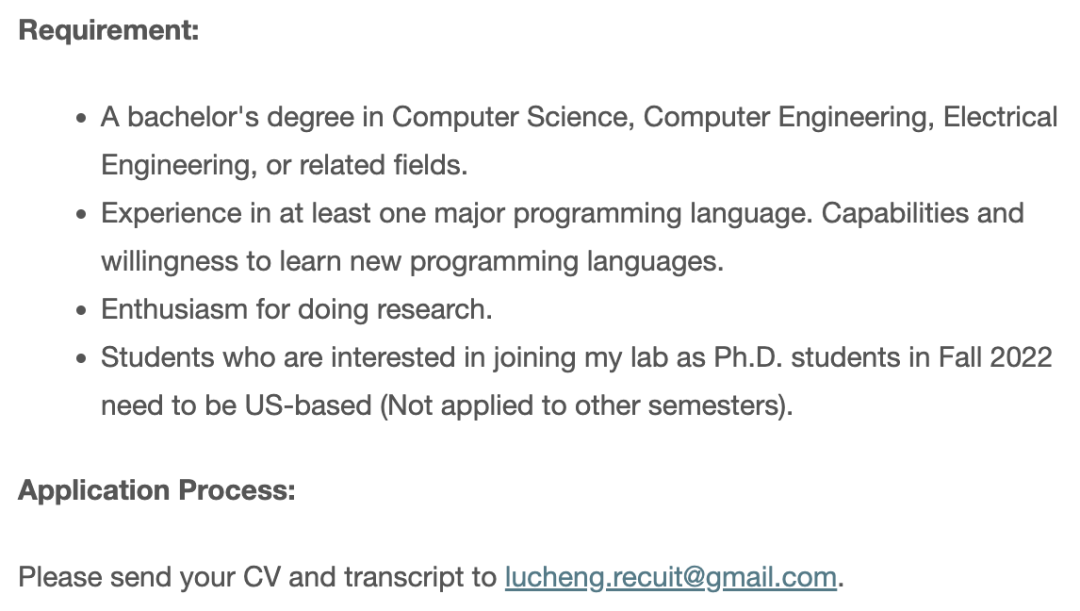Viewport: 1080px width, 611px height.
Task: Click the text "willingness to learn new programming languages"
Action: pyautogui.click(x=411, y=261)
